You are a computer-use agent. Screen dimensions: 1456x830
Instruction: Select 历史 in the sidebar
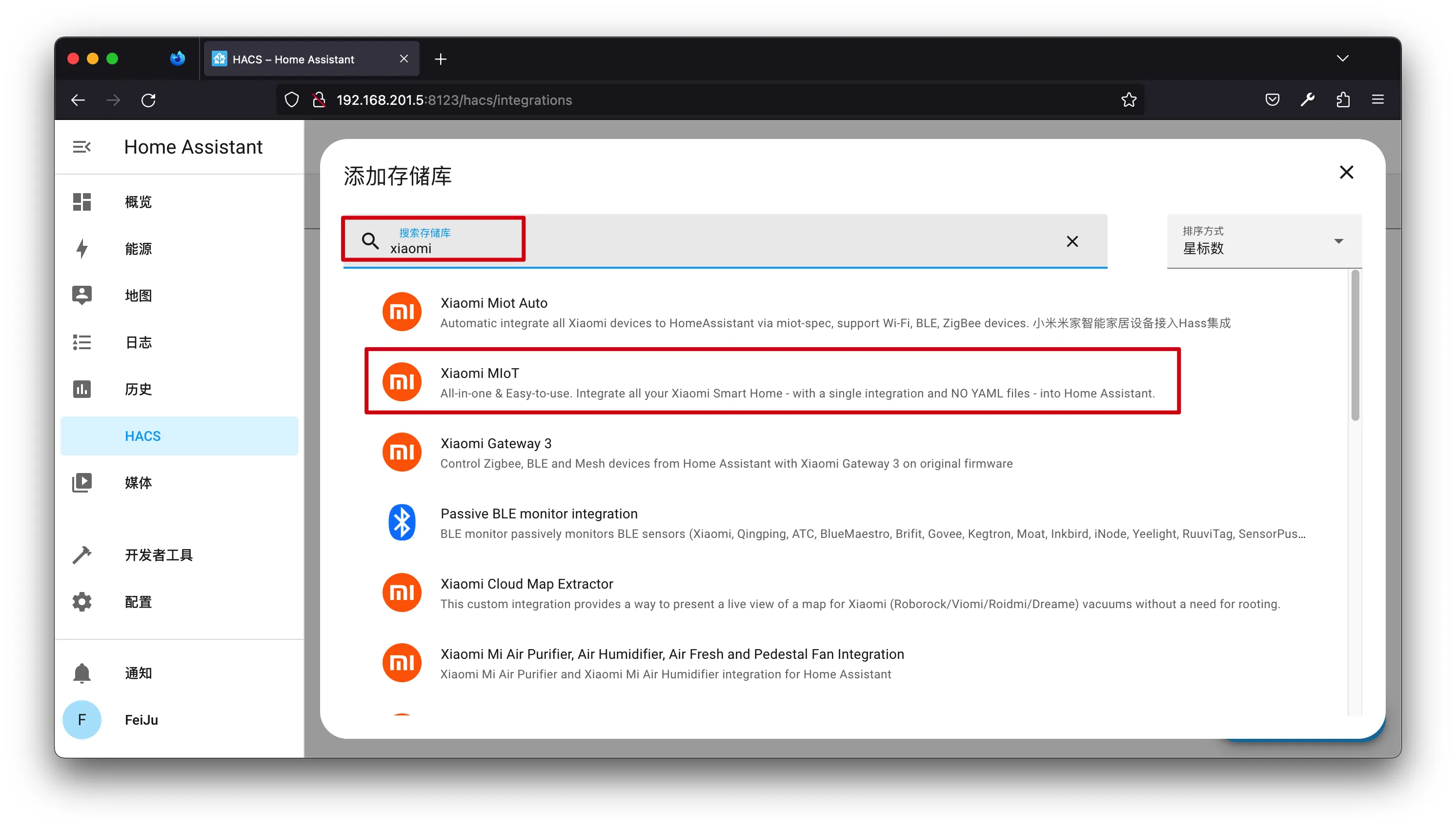[x=179, y=389]
